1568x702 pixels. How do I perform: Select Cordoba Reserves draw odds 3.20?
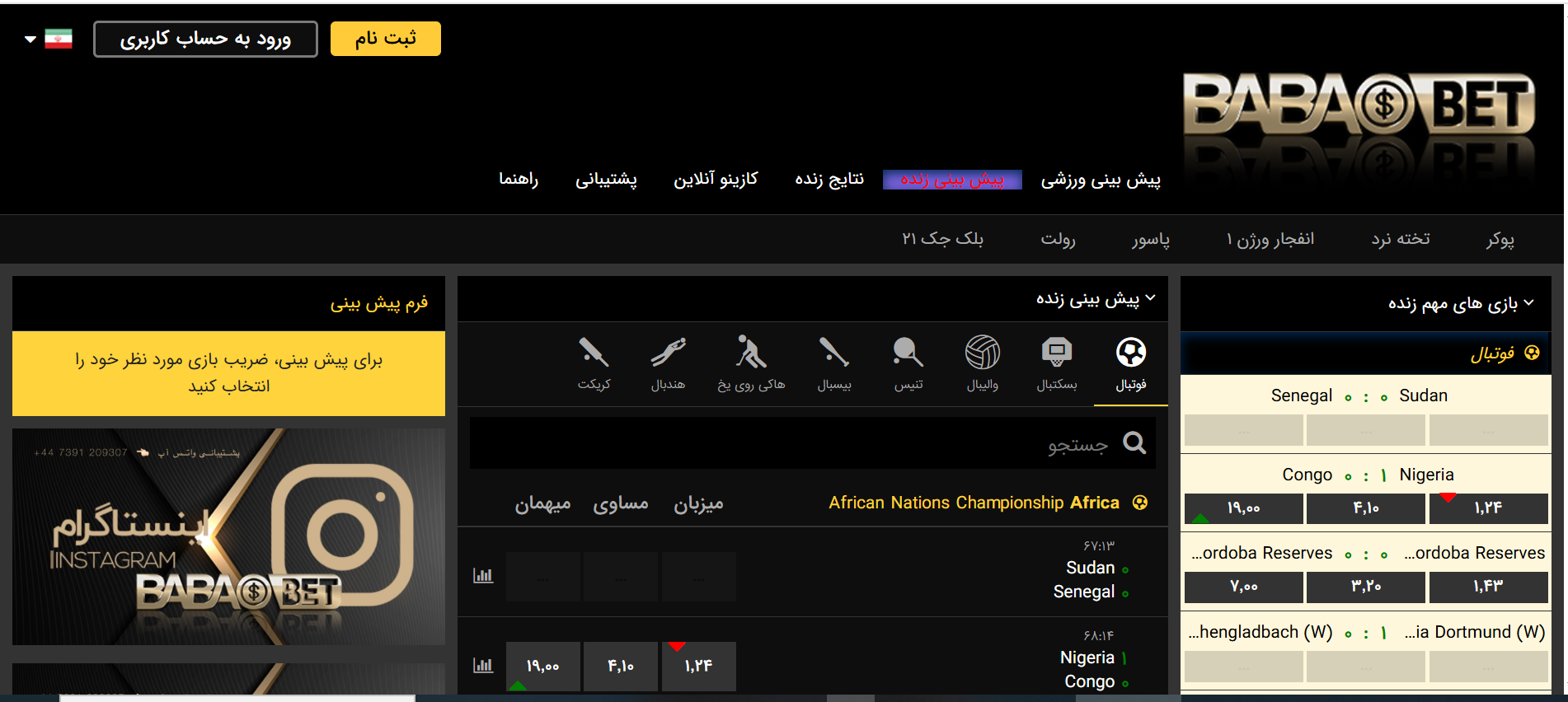[1366, 587]
